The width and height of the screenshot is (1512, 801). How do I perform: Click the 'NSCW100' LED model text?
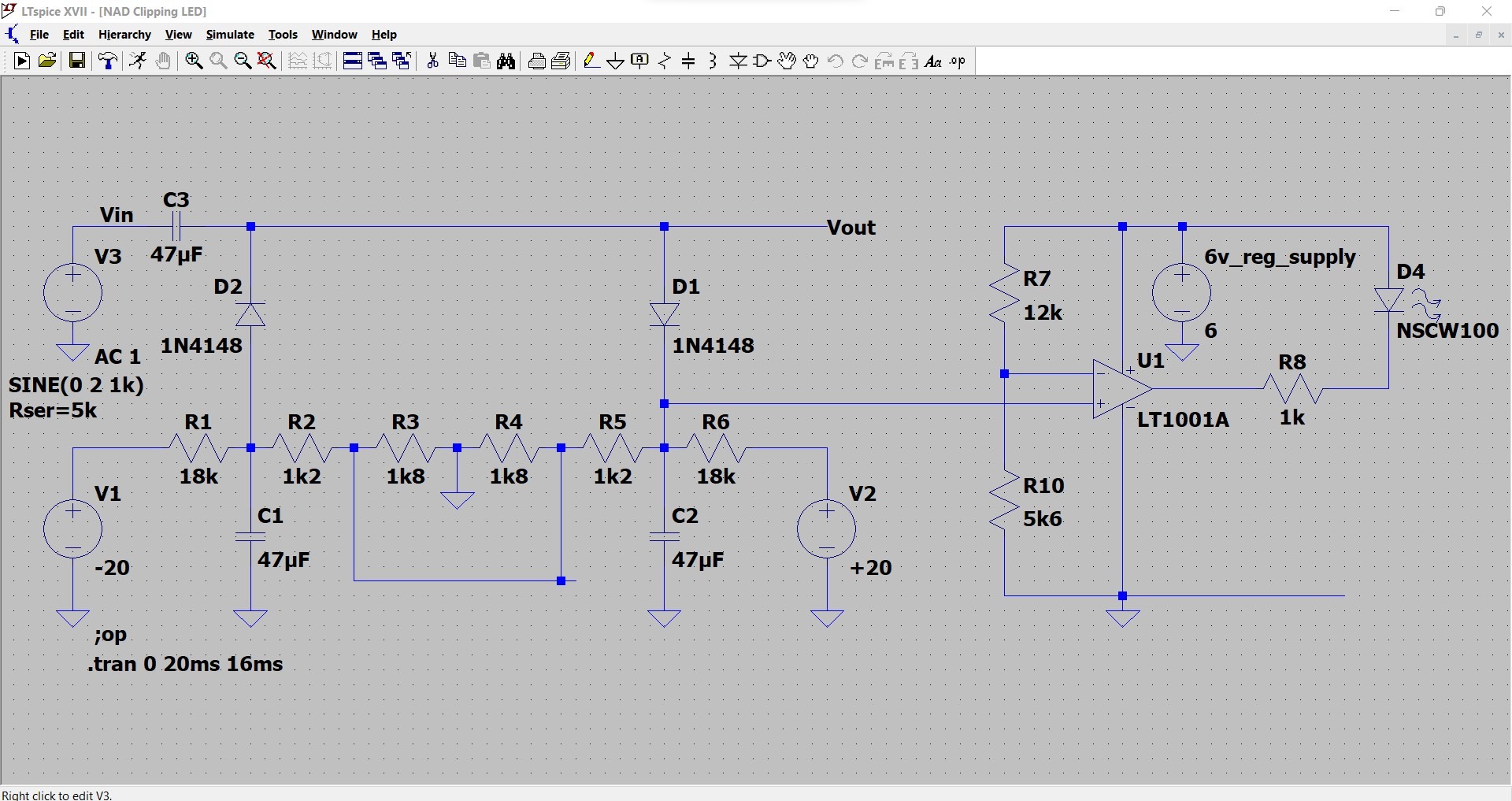pyautogui.click(x=1447, y=331)
